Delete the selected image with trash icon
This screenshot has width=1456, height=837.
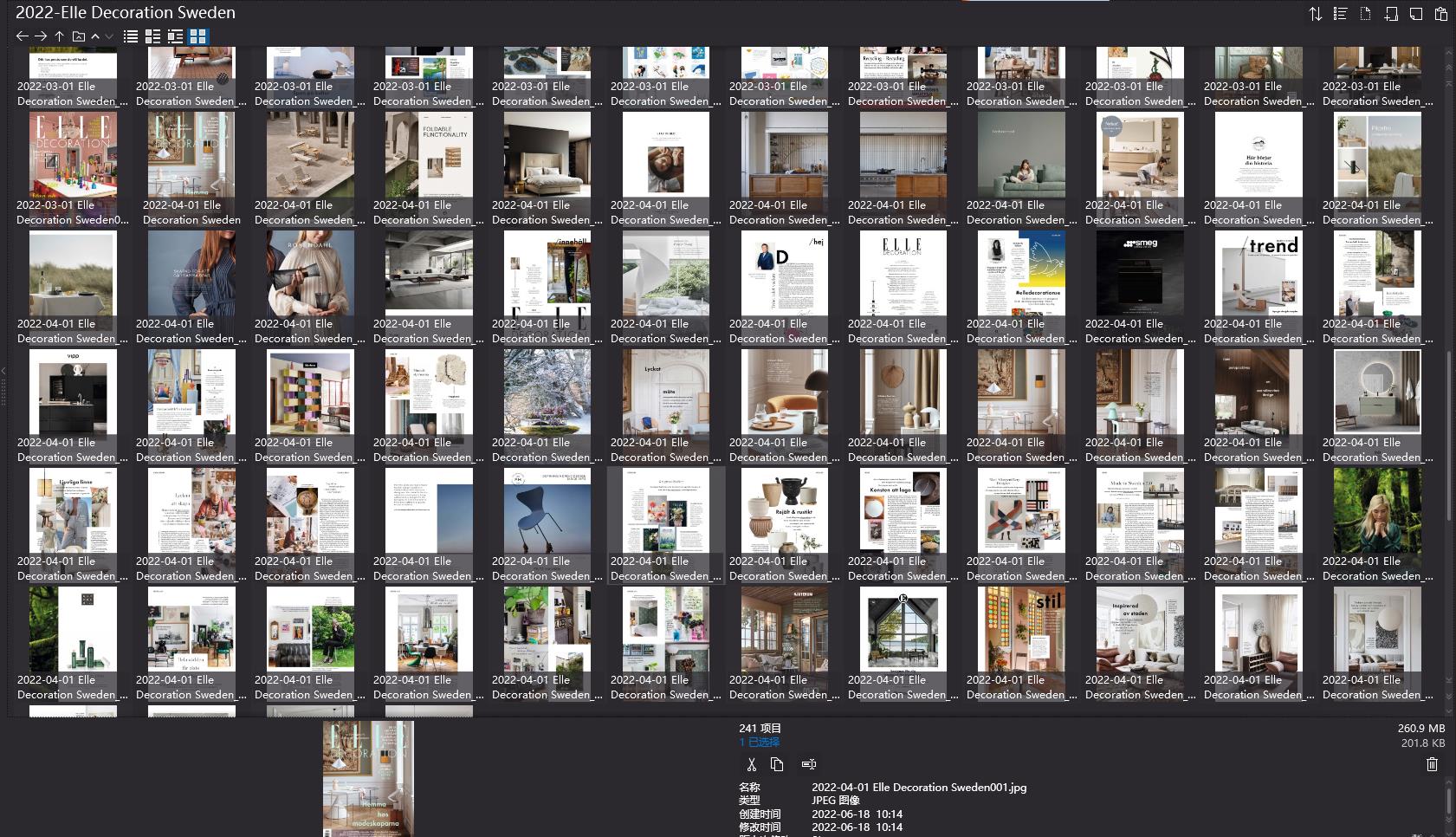[1433, 763]
